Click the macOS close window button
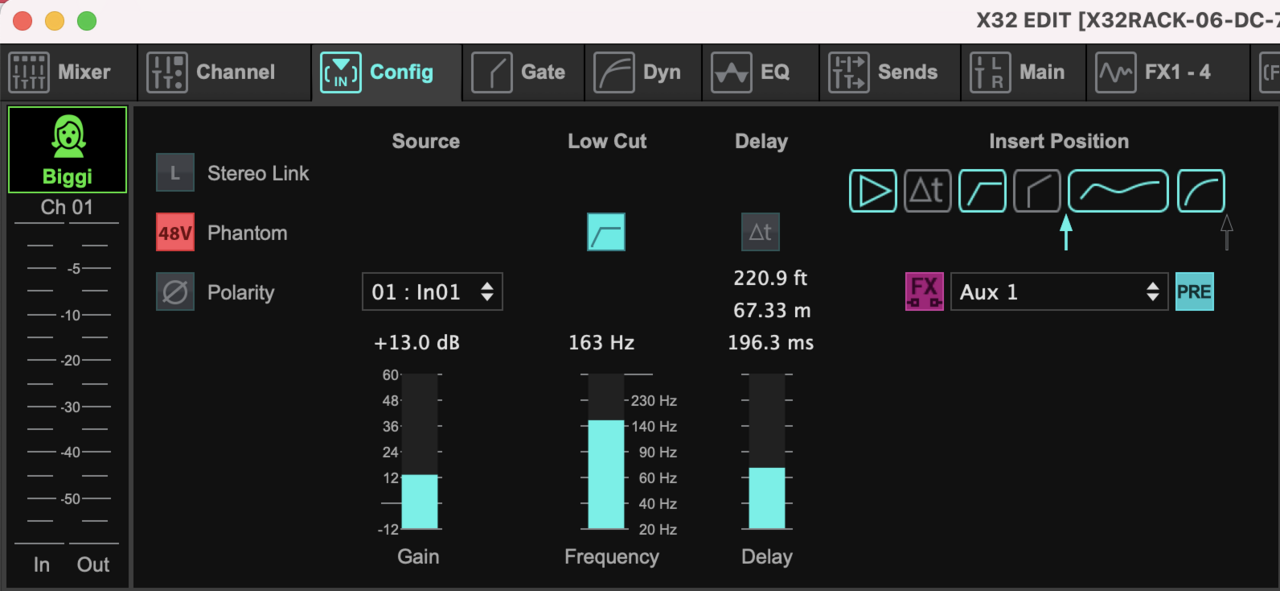 22,20
